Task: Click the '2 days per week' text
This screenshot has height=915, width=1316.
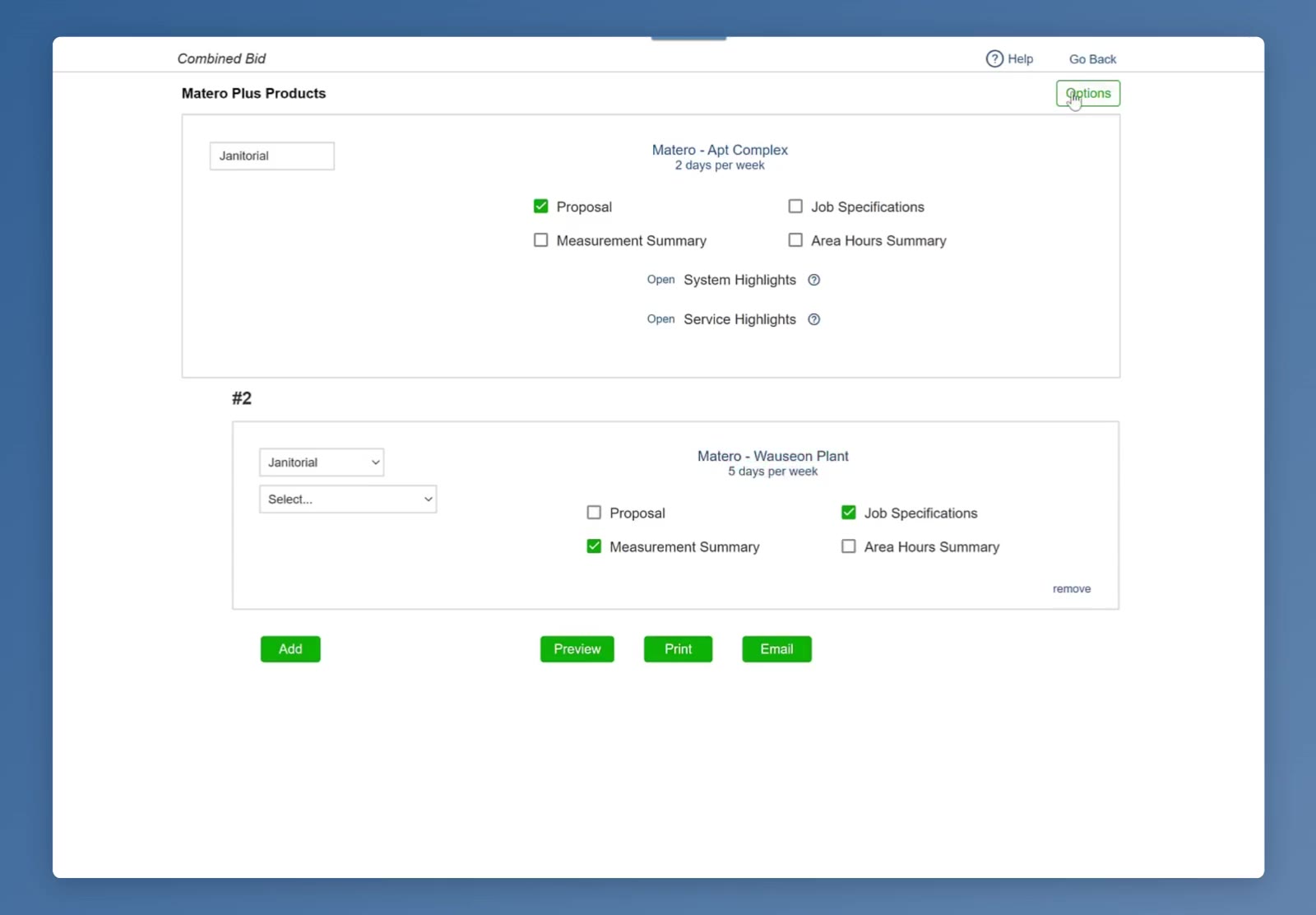Action: pos(720,165)
